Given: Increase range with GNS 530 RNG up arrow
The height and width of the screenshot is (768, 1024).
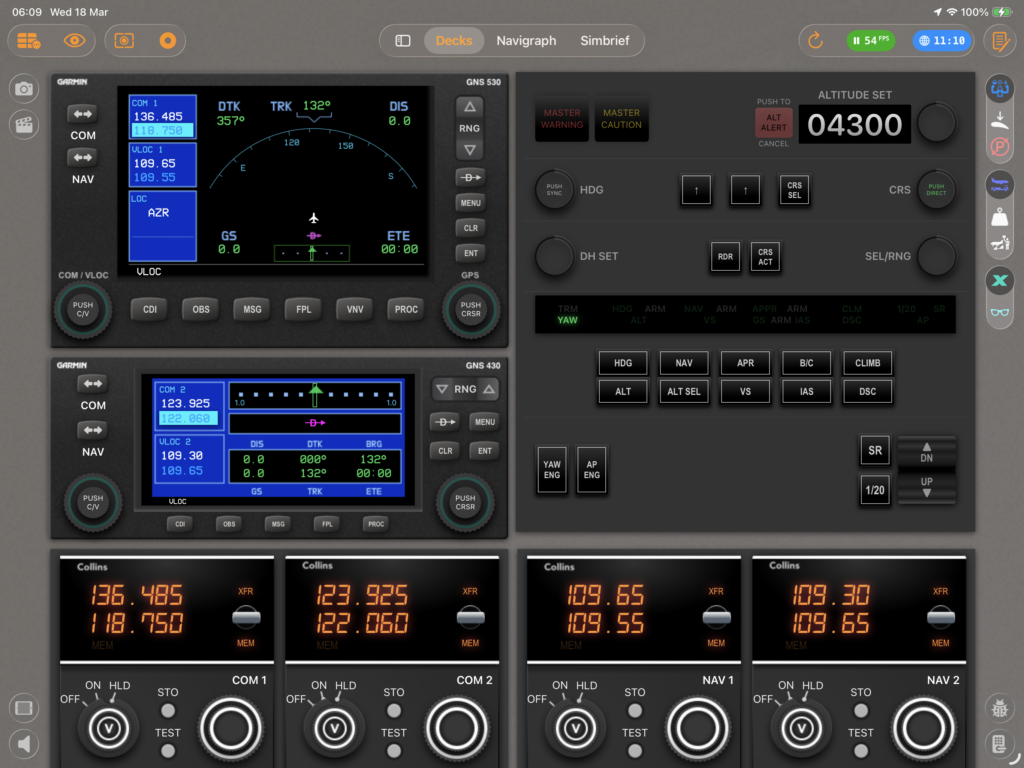Looking at the screenshot, I should pyautogui.click(x=469, y=107).
